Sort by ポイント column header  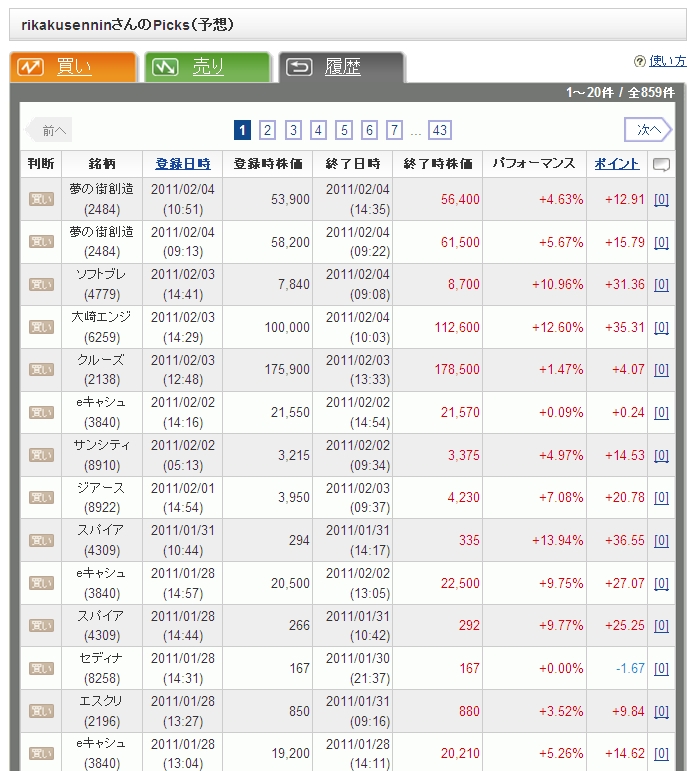tap(617, 164)
